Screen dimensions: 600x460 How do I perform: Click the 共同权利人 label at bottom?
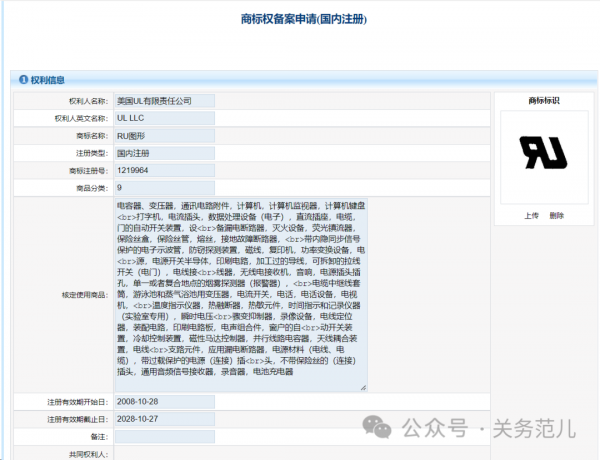[x=84, y=453]
